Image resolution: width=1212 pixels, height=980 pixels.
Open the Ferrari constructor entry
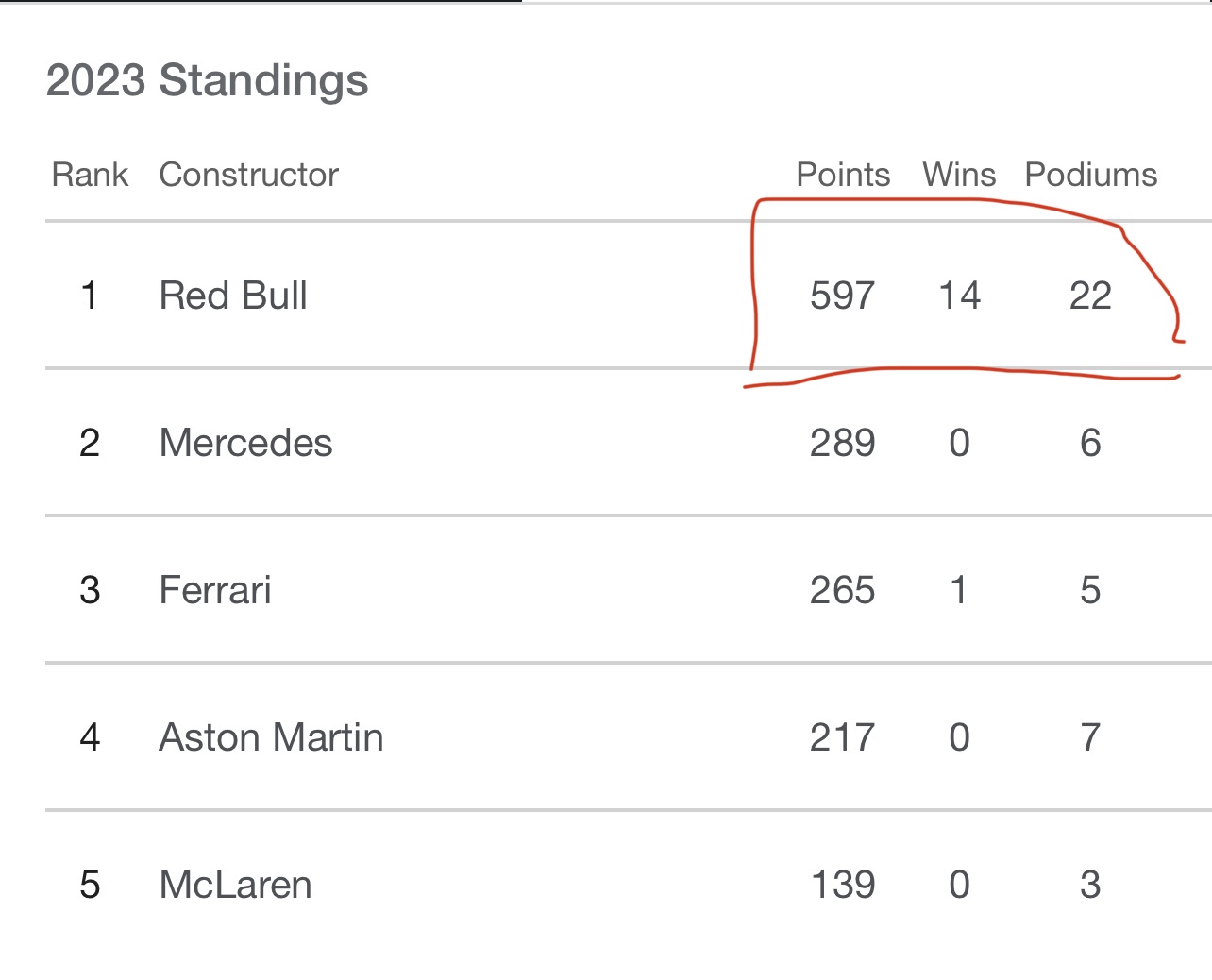[215, 590]
